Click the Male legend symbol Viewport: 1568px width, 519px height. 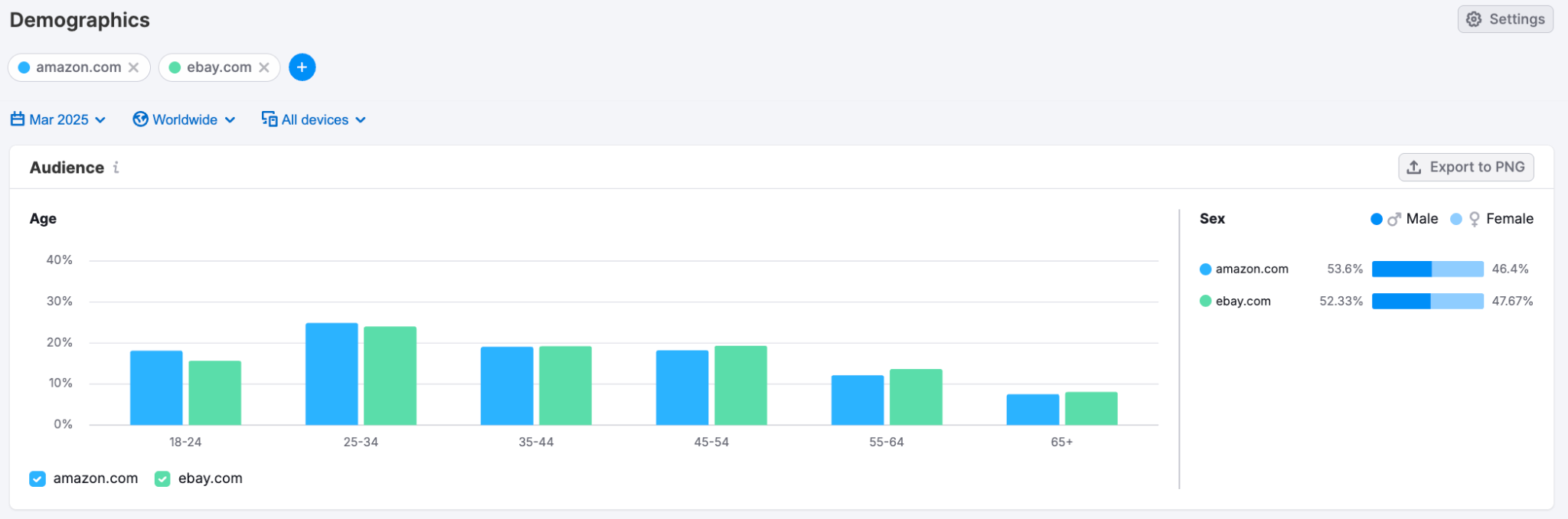tap(1394, 219)
